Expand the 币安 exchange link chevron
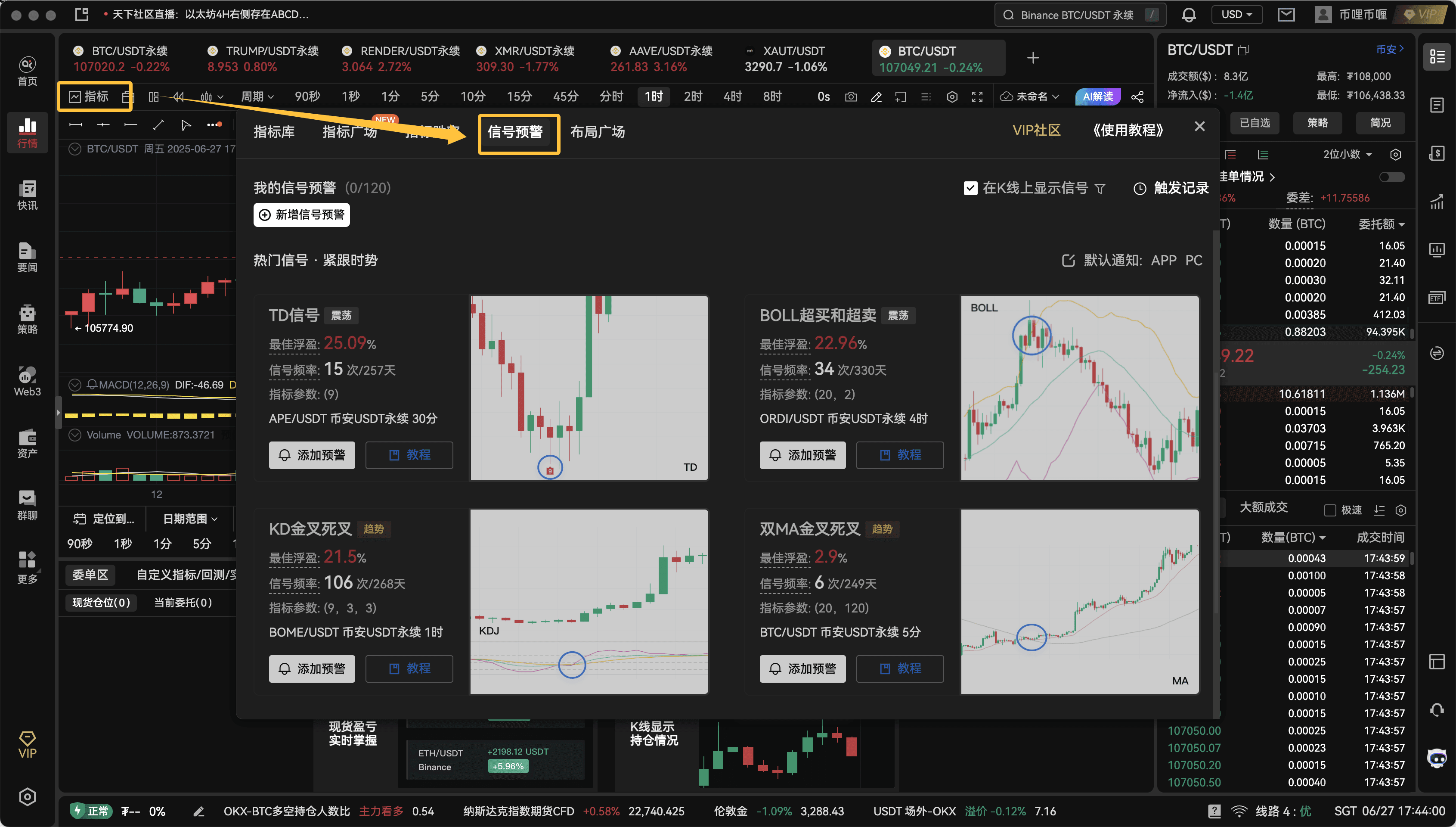The image size is (1456, 827). coord(1390,50)
